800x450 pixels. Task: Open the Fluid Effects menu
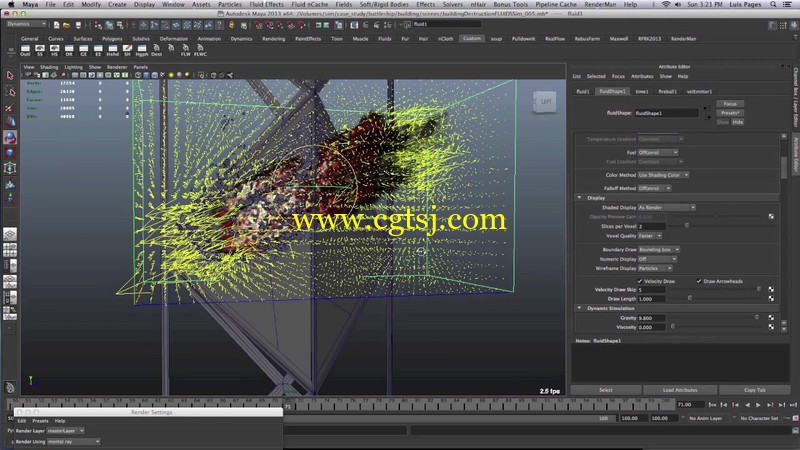pos(266,4)
